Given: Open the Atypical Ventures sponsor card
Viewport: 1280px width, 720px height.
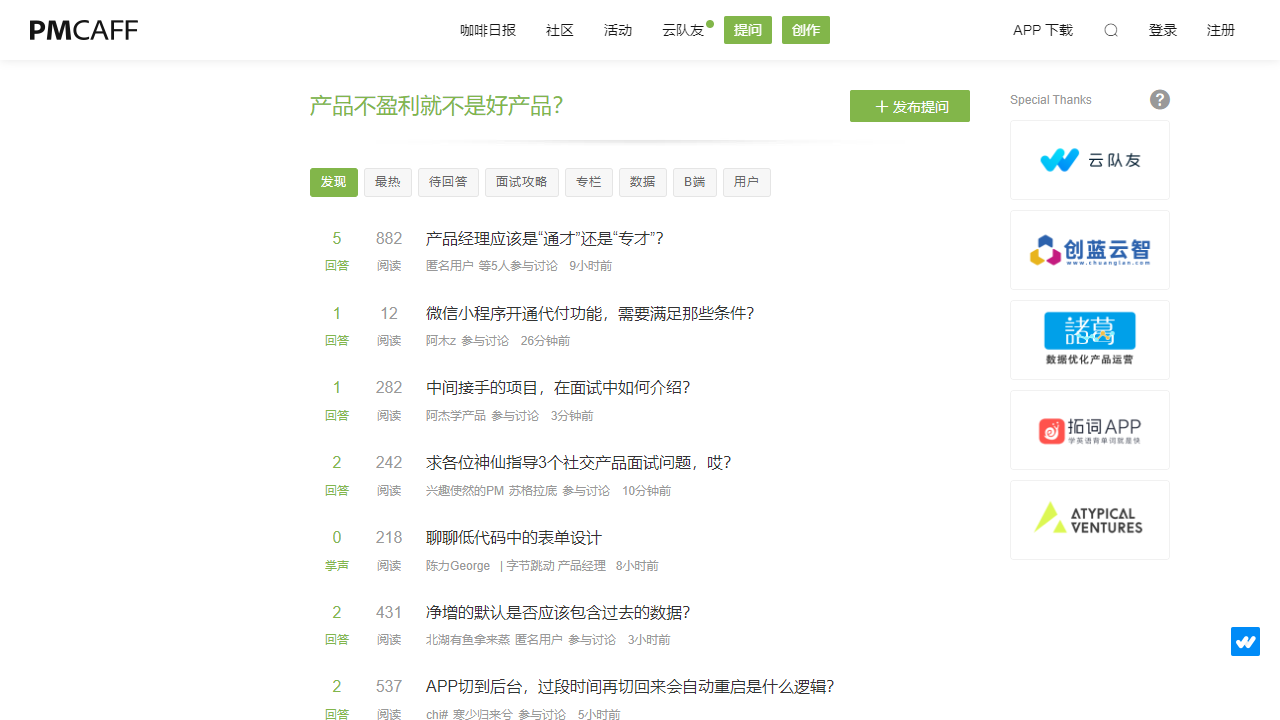Looking at the screenshot, I should [x=1090, y=520].
